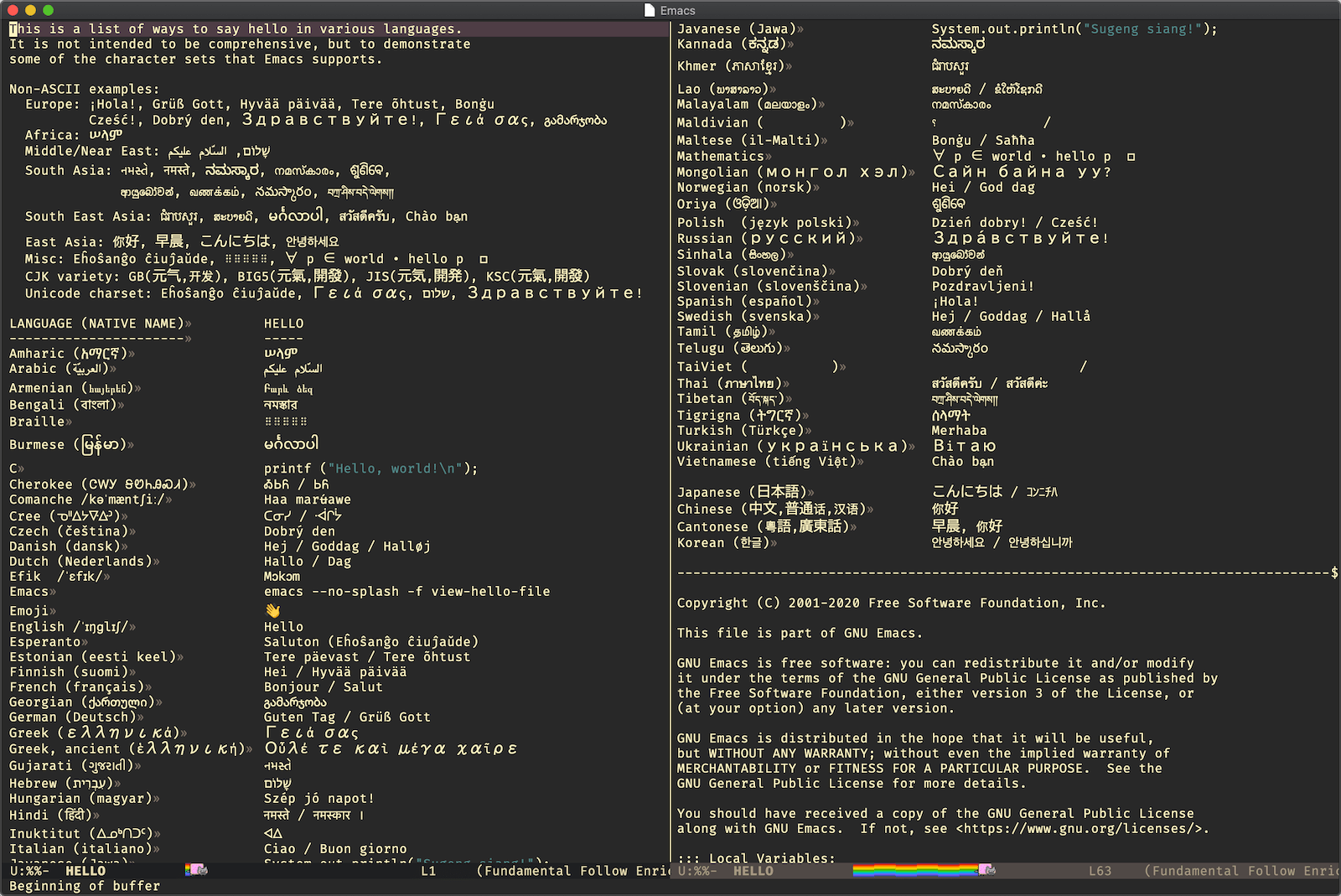The height and width of the screenshot is (896, 1341).
Task: Toggle Follow minor mode in the left mode line
Action: click(603, 871)
